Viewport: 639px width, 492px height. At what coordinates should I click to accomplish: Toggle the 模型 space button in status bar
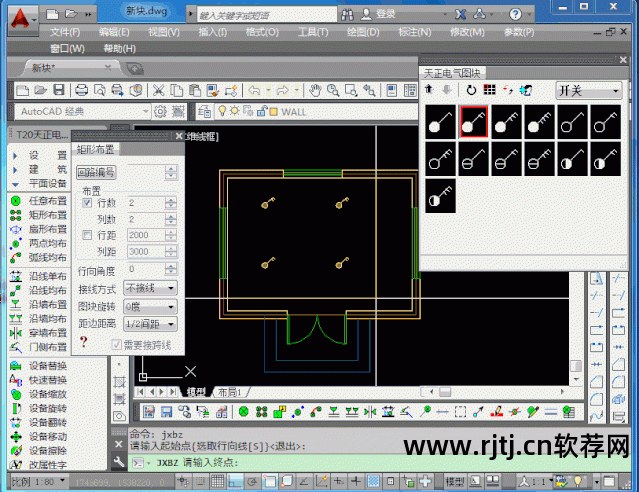pyautogui.click(x=455, y=482)
